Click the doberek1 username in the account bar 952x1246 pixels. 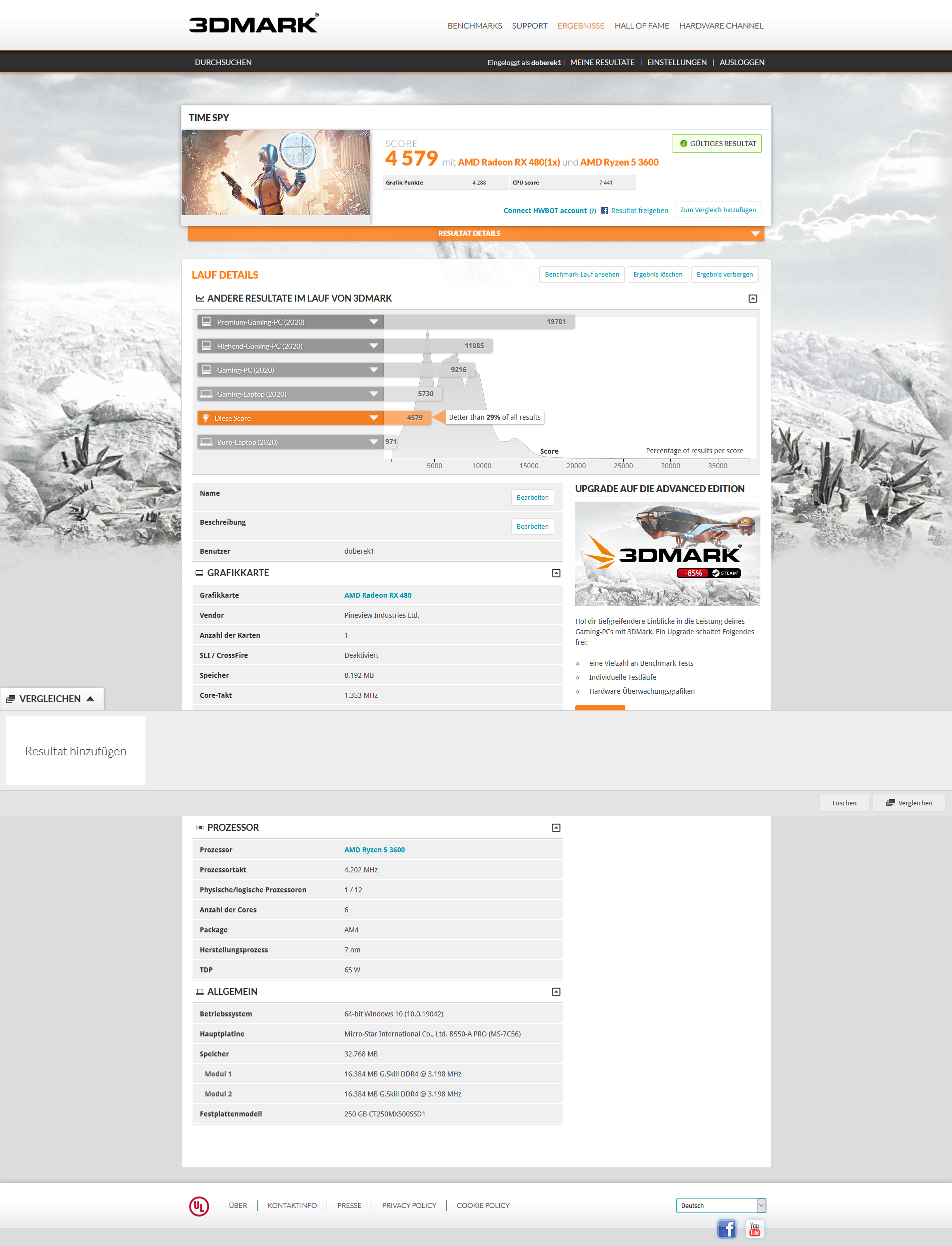point(546,63)
